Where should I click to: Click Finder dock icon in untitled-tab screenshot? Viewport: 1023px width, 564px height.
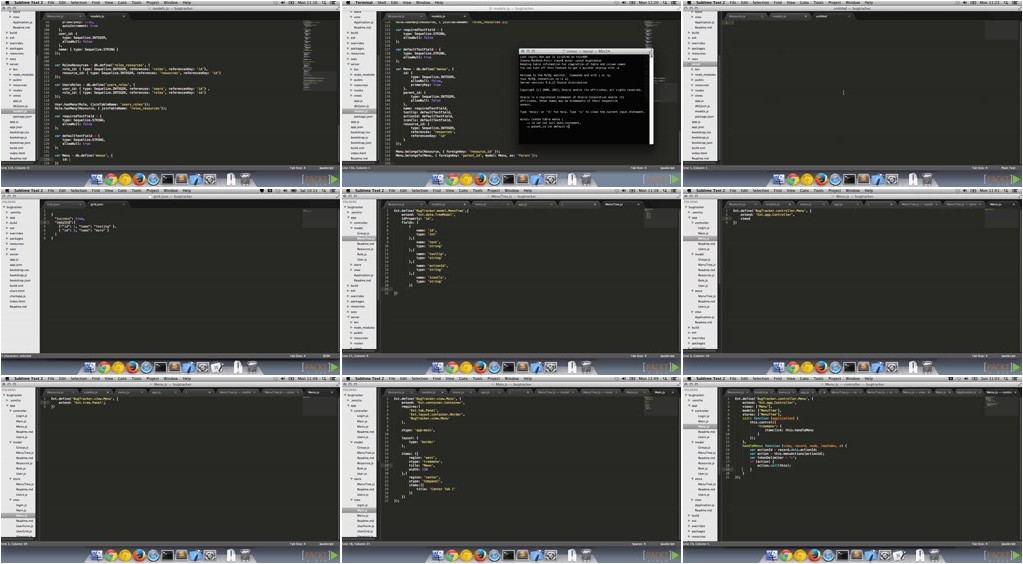click(778, 179)
